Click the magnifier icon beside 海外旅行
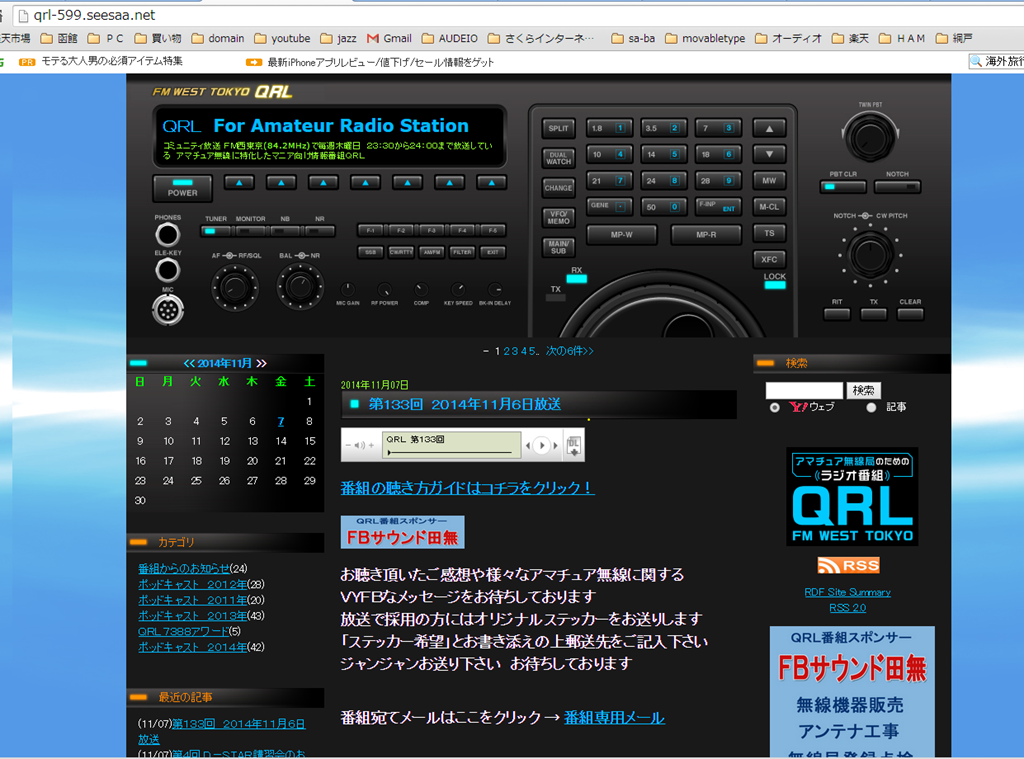 pyautogui.click(x=976, y=61)
